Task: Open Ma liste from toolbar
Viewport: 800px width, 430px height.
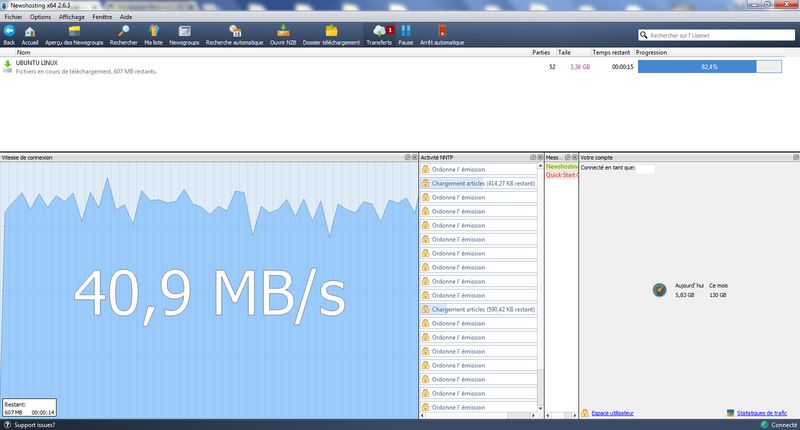Action: click(x=153, y=33)
